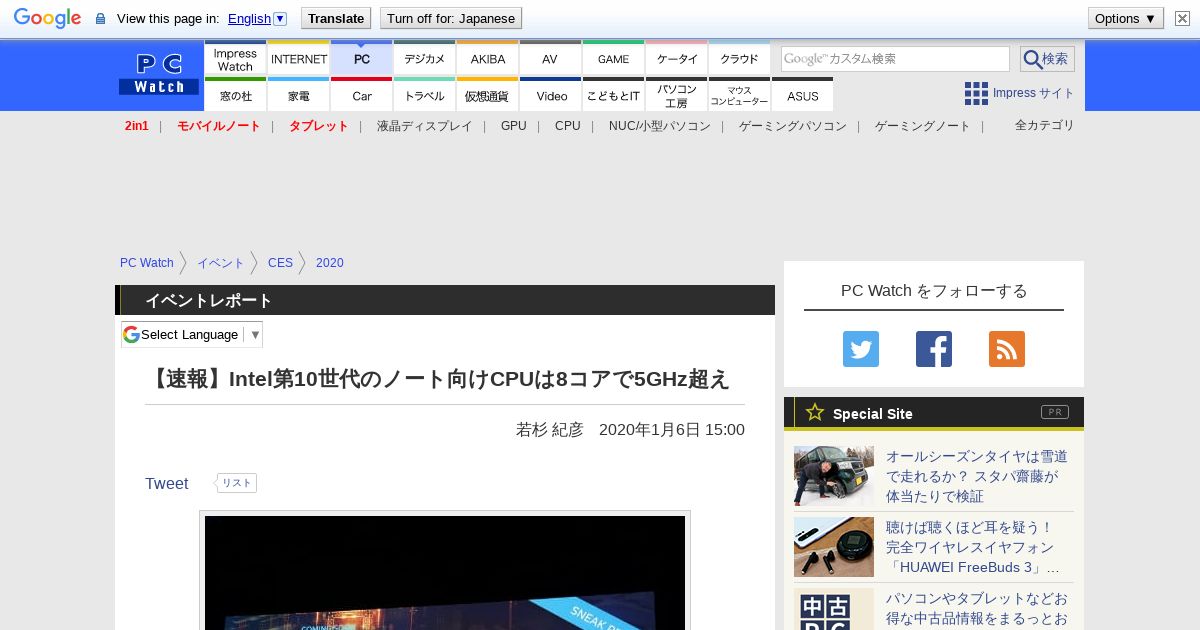The width and height of the screenshot is (1200, 630).
Task: Open the Facebook follow icon
Action: pyautogui.click(x=933, y=349)
